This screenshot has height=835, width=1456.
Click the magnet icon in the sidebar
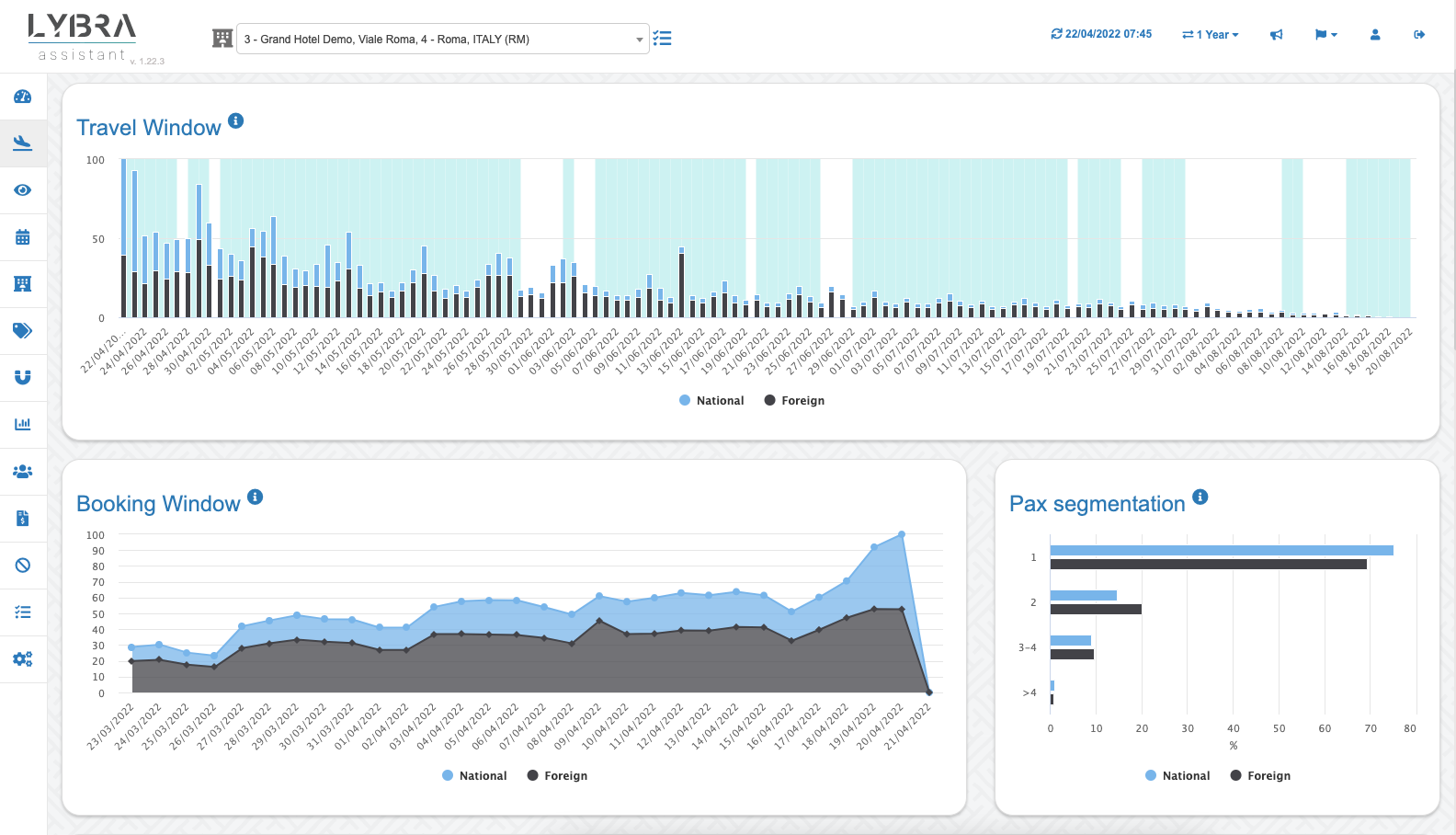pos(23,377)
